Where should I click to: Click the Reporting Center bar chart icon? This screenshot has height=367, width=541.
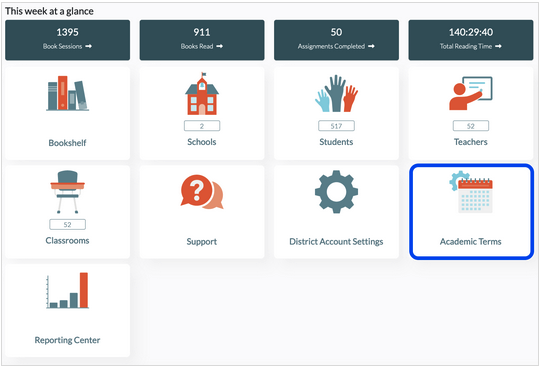tap(68, 290)
